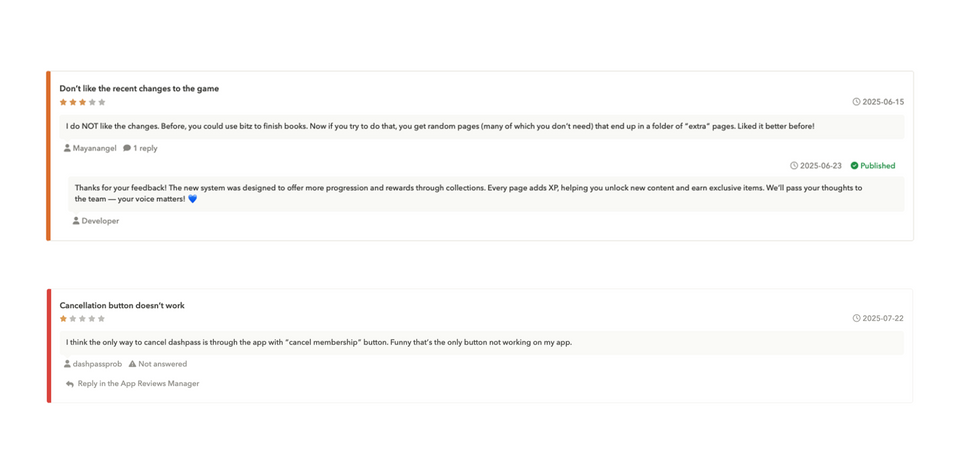This screenshot has width=960, height=474.
Task: Click the Not answered warning triangle icon
Action: pos(132,364)
